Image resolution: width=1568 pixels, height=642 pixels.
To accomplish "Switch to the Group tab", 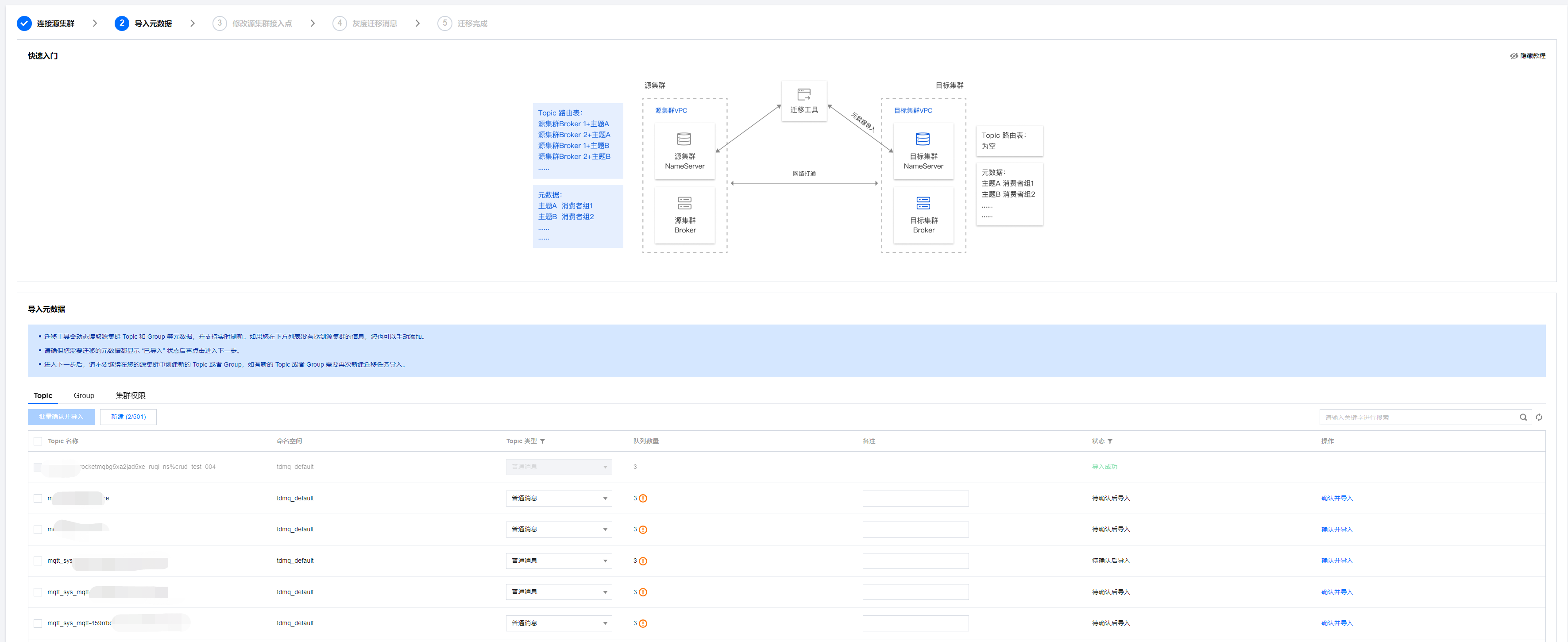I will 84,395.
